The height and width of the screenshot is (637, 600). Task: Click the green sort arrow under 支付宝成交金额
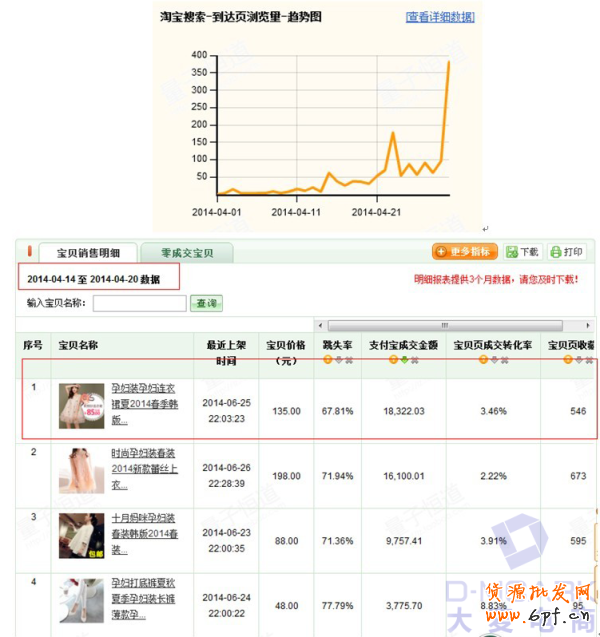coord(403,360)
